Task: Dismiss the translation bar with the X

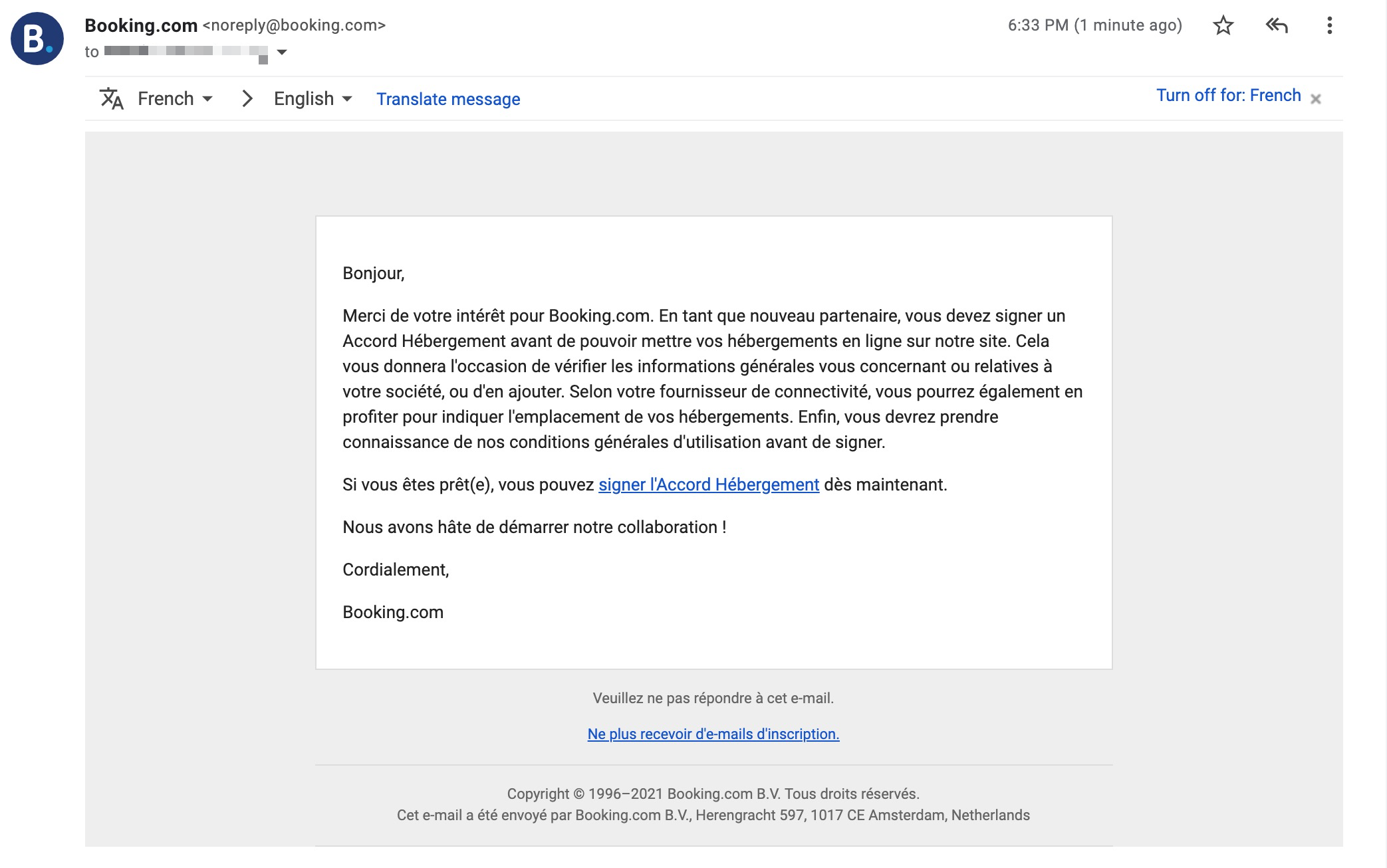Action: pyautogui.click(x=1315, y=99)
